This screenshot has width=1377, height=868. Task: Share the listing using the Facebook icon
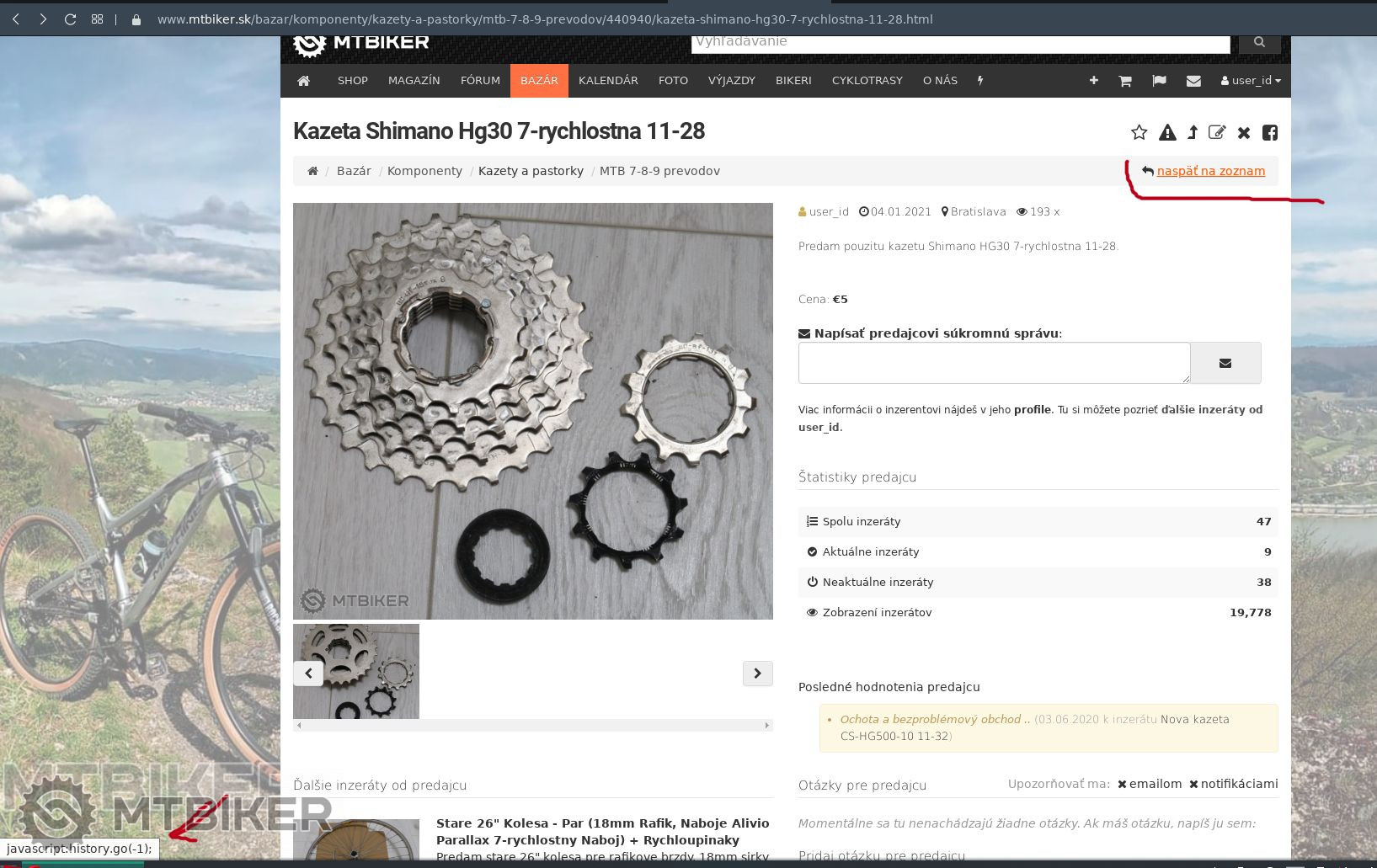[1270, 132]
